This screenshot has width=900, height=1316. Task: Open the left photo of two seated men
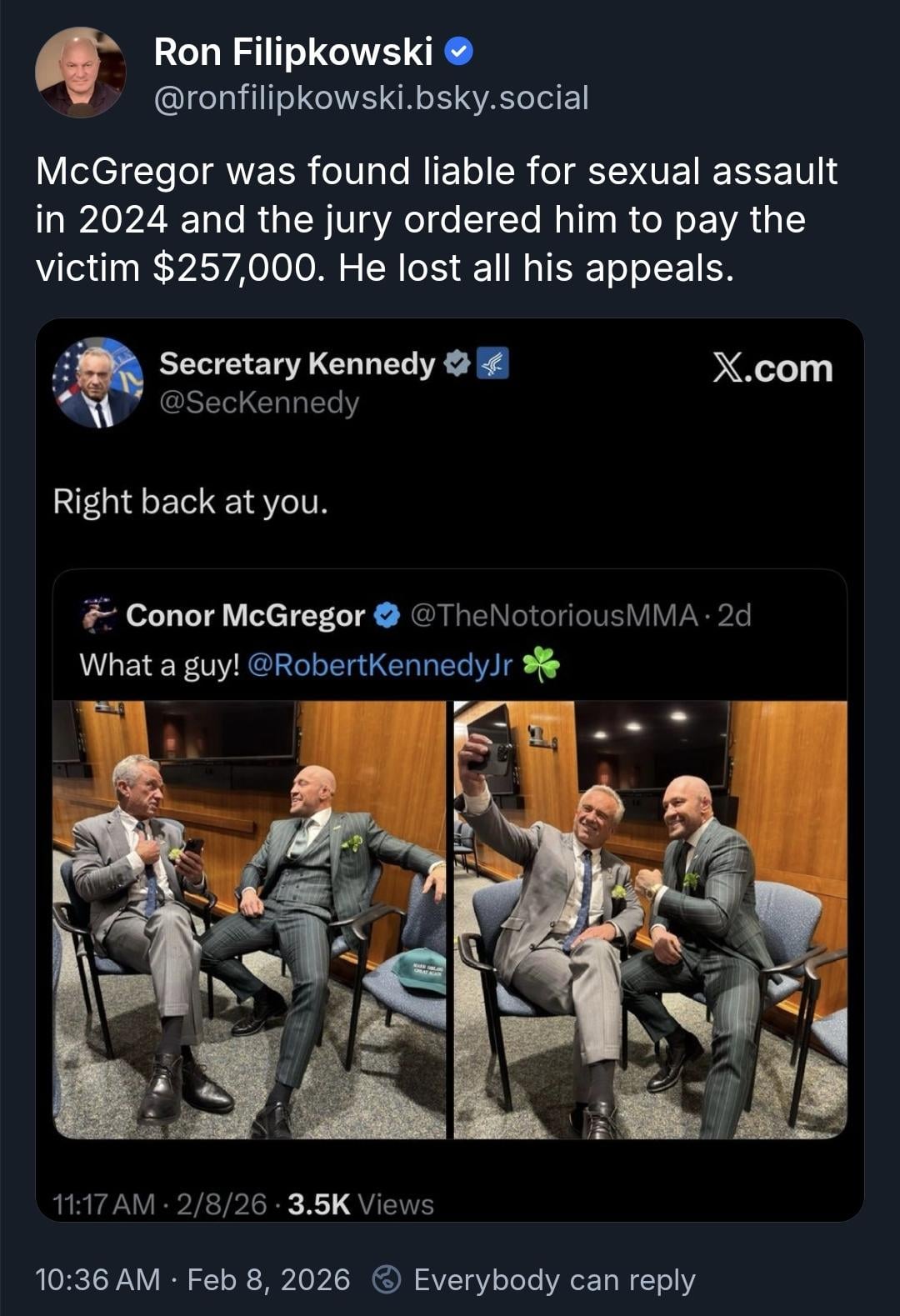[249, 919]
